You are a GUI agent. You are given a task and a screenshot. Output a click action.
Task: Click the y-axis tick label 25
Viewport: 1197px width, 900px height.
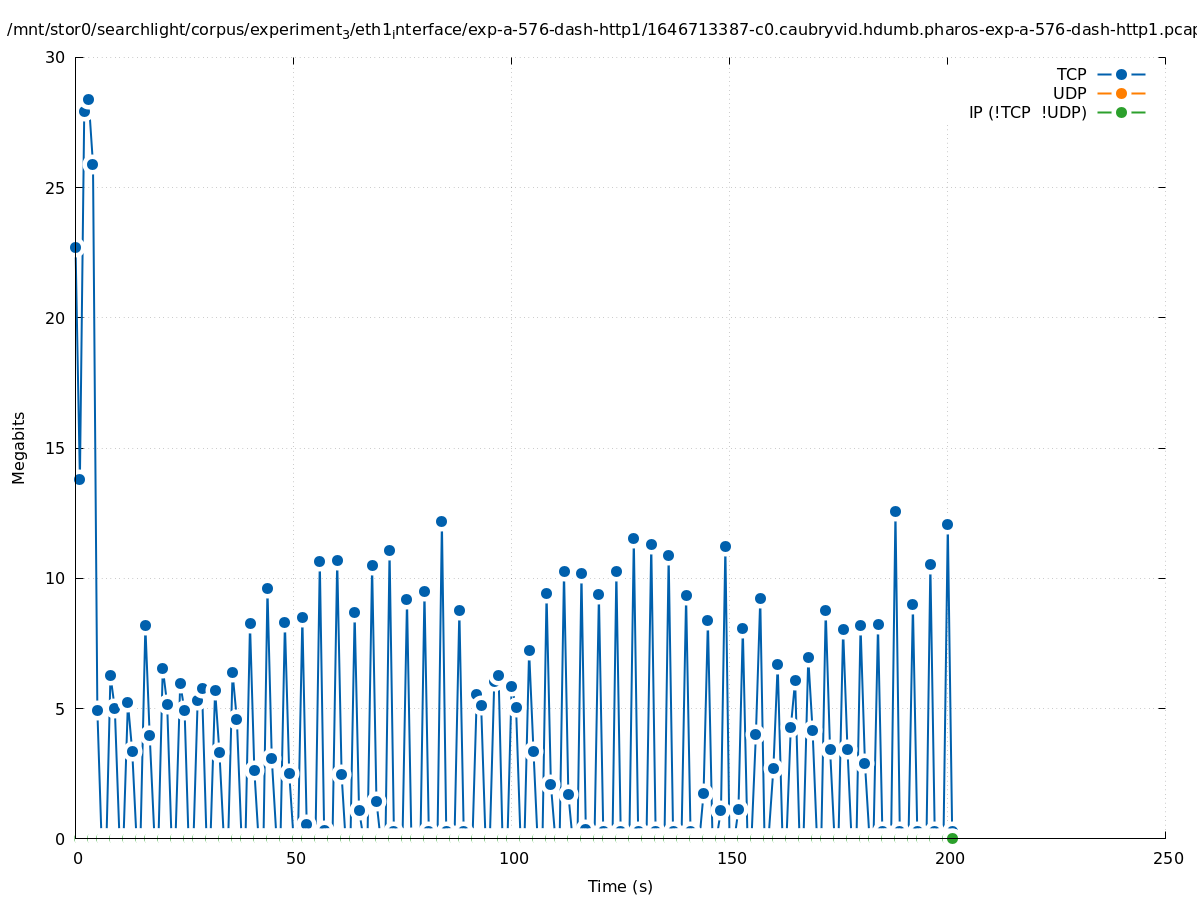[55, 188]
